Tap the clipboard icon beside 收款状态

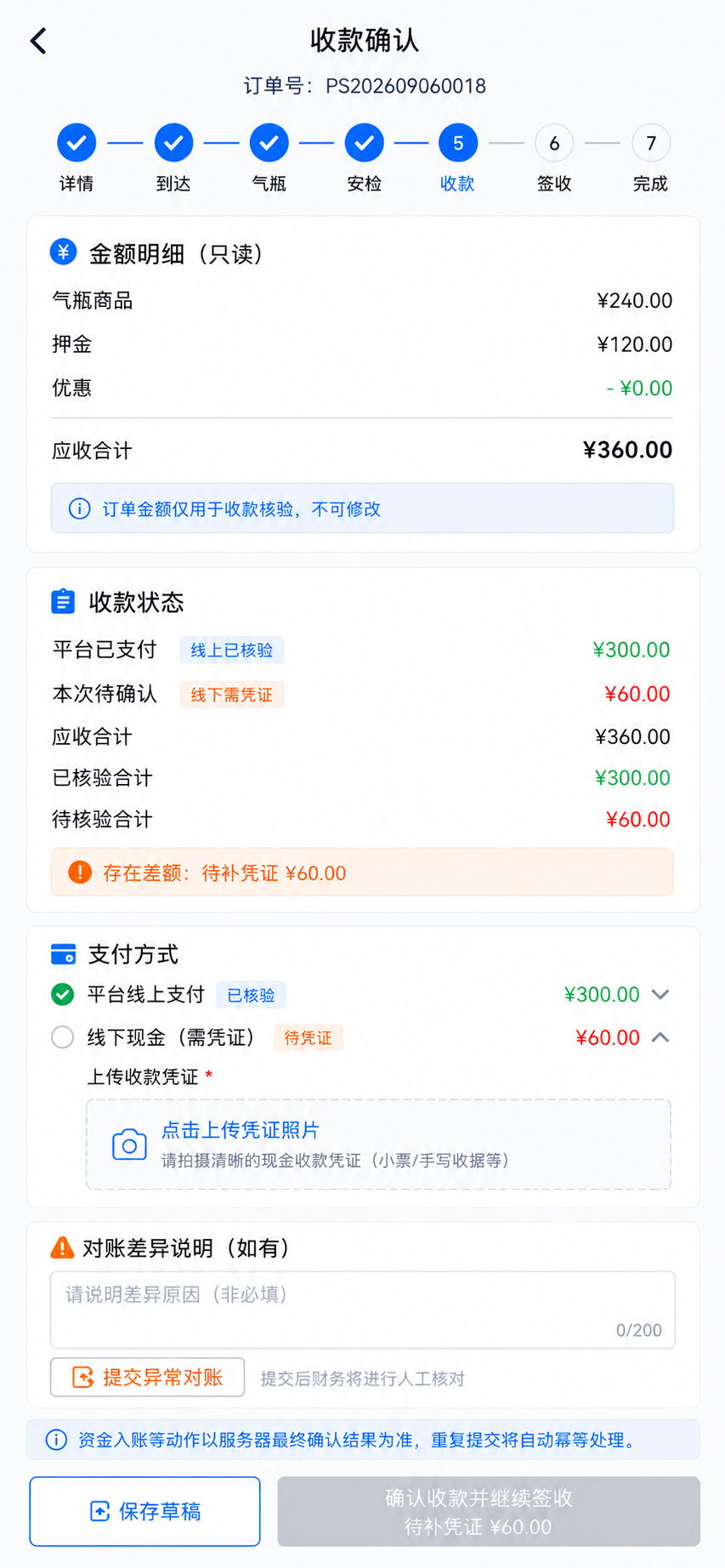63,601
